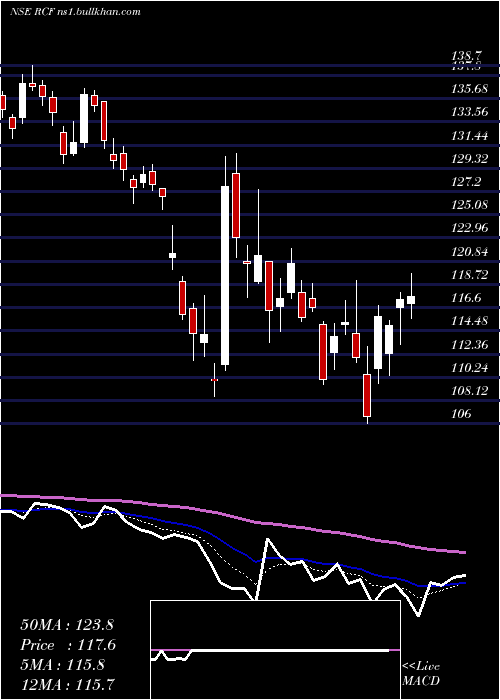The width and height of the screenshot is (500, 700).
Task: Select the 127.2 price axis label
Action: click(x=467, y=182)
